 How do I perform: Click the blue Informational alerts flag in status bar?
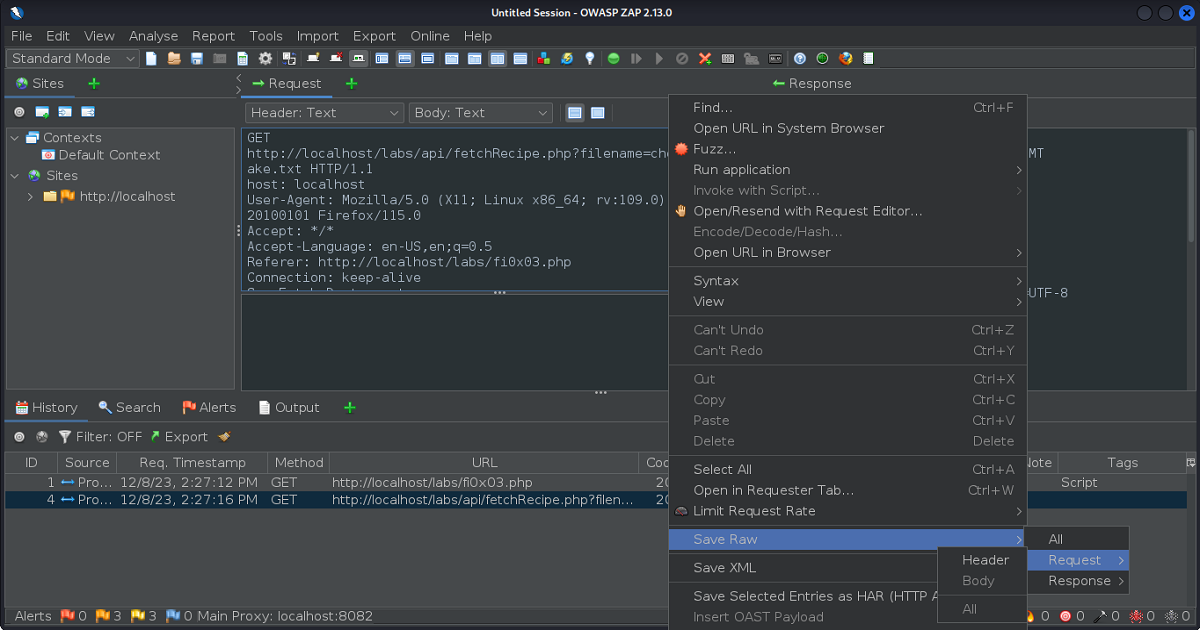click(x=172, y=616)
